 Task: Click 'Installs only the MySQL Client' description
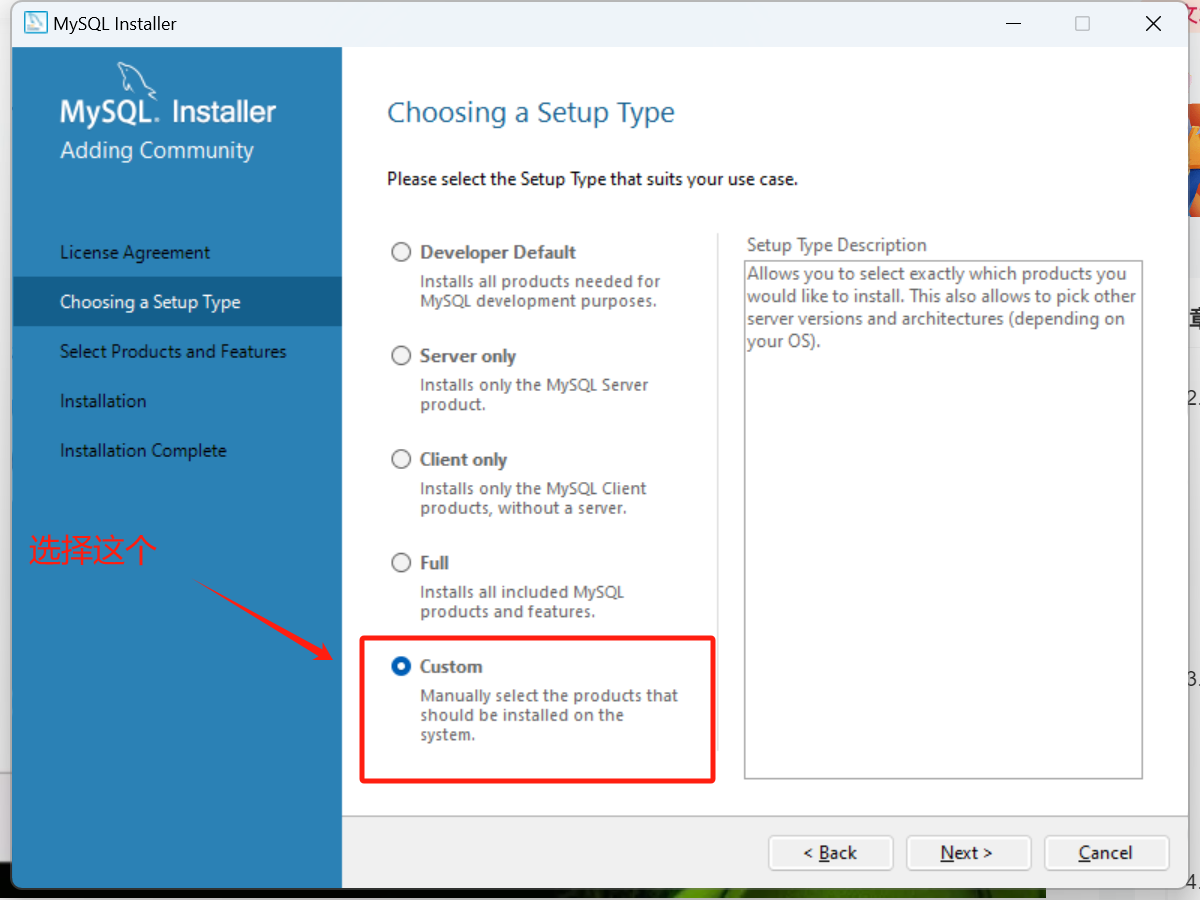(533, 498)
